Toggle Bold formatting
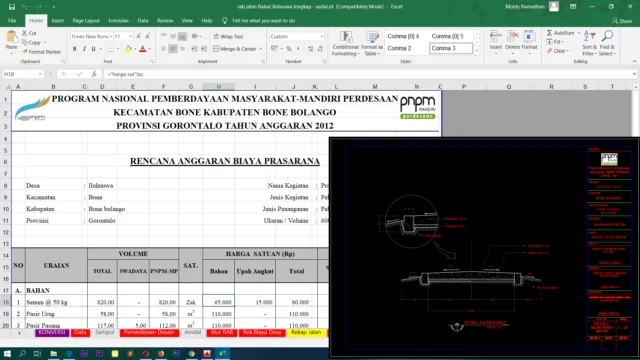 click(x=74, y=49)
